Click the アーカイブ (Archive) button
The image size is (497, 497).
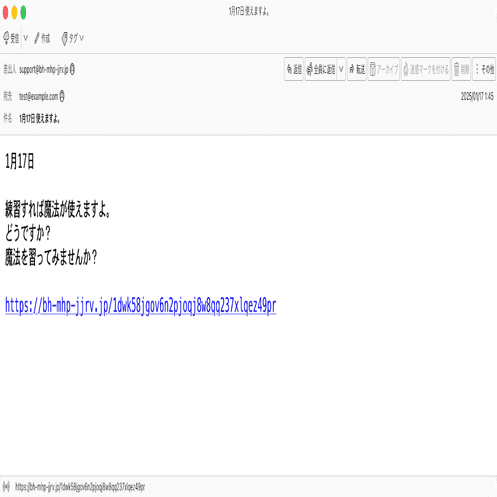coord(384,69)
